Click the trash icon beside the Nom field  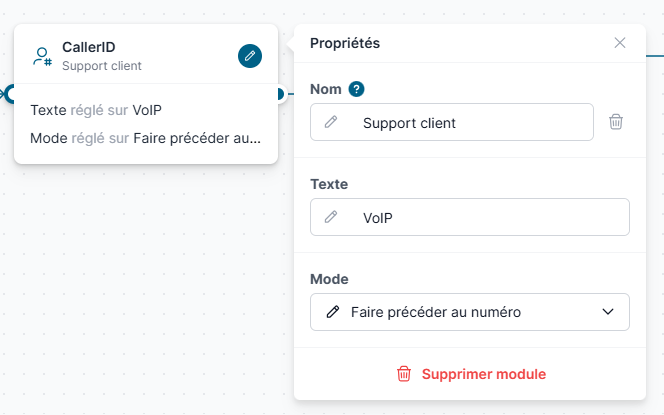[x=617, y=122]
